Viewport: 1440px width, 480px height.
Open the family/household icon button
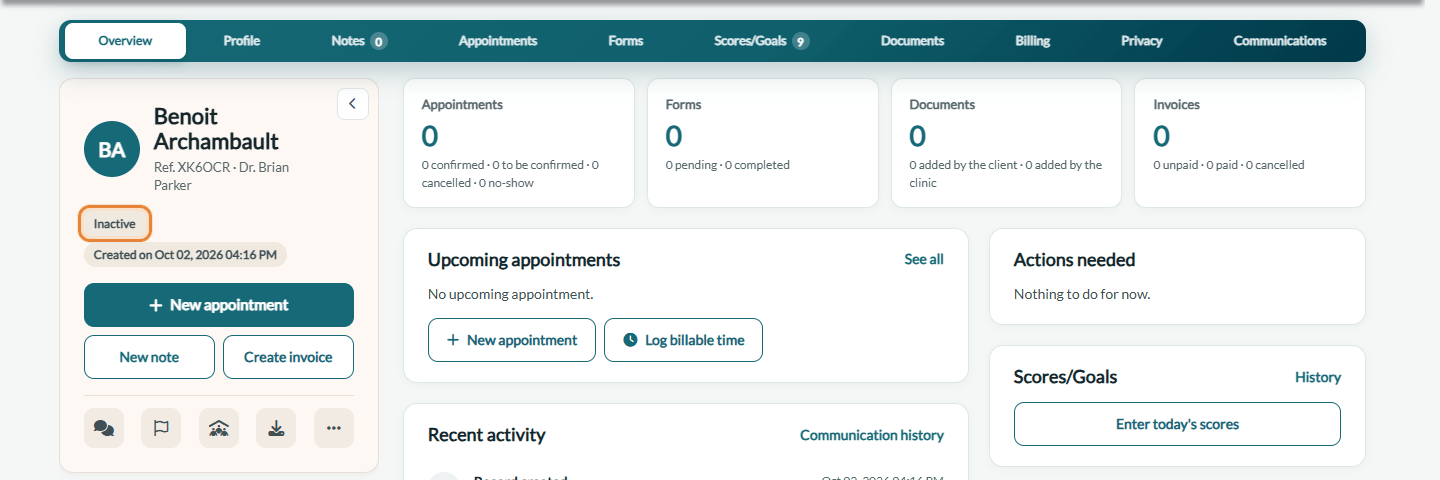(219, 428)
